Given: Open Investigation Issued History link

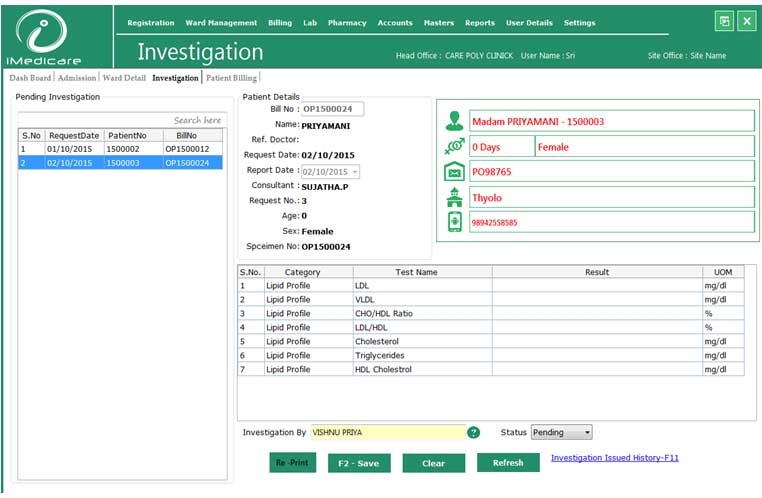Looking at the screenshot, I should (614, 459).
